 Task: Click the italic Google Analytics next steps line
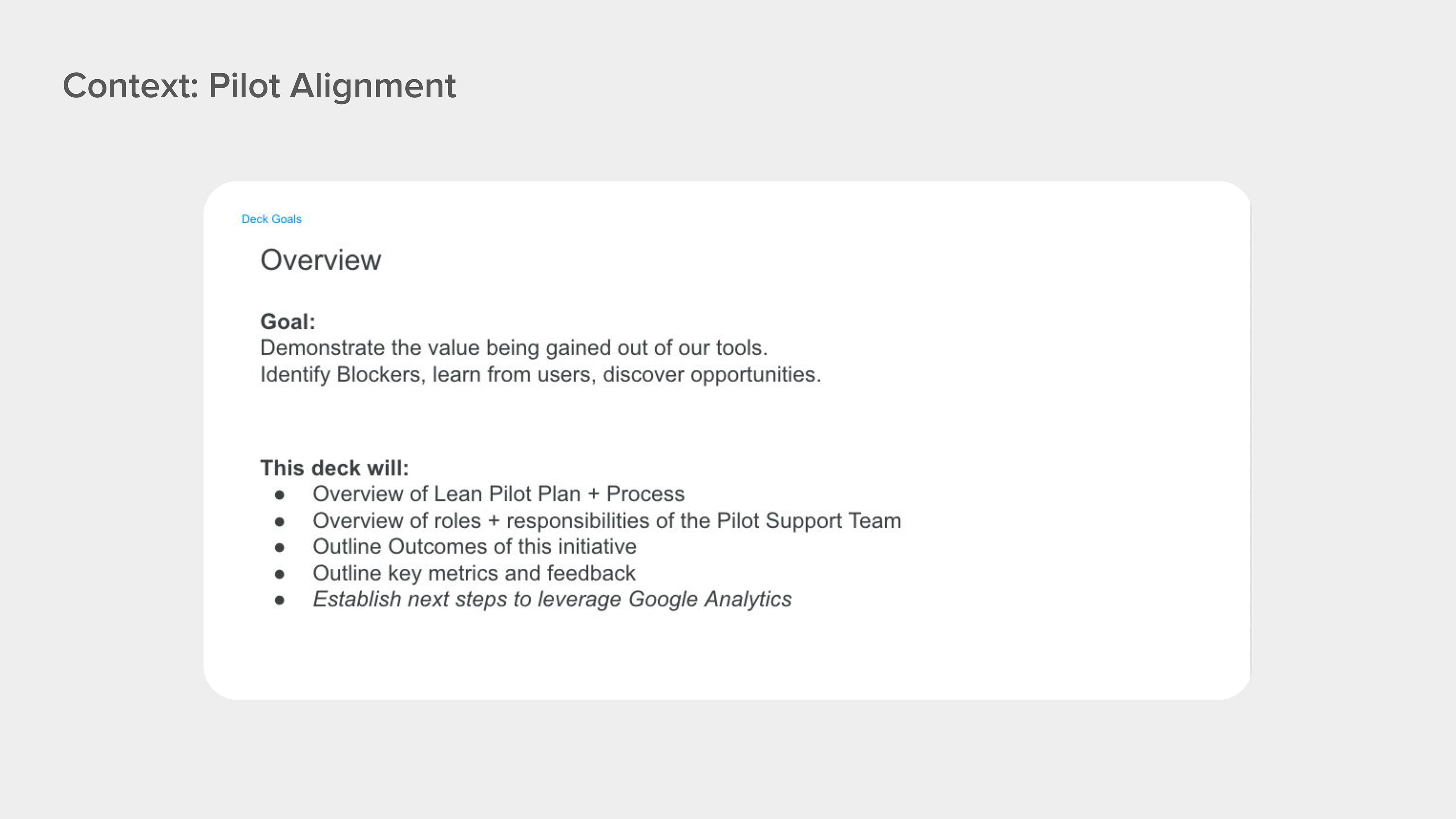click(552, 599)
